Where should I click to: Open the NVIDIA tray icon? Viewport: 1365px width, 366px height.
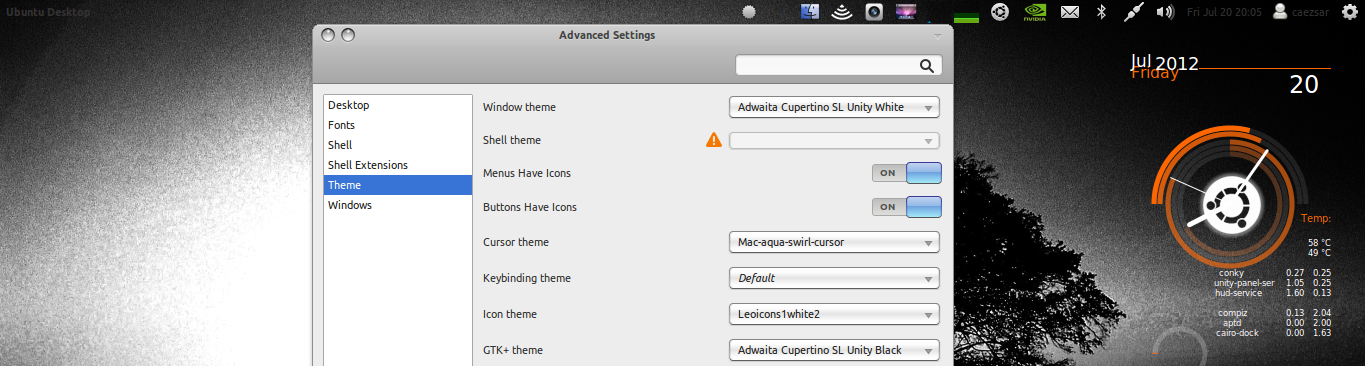[1035, 12]
